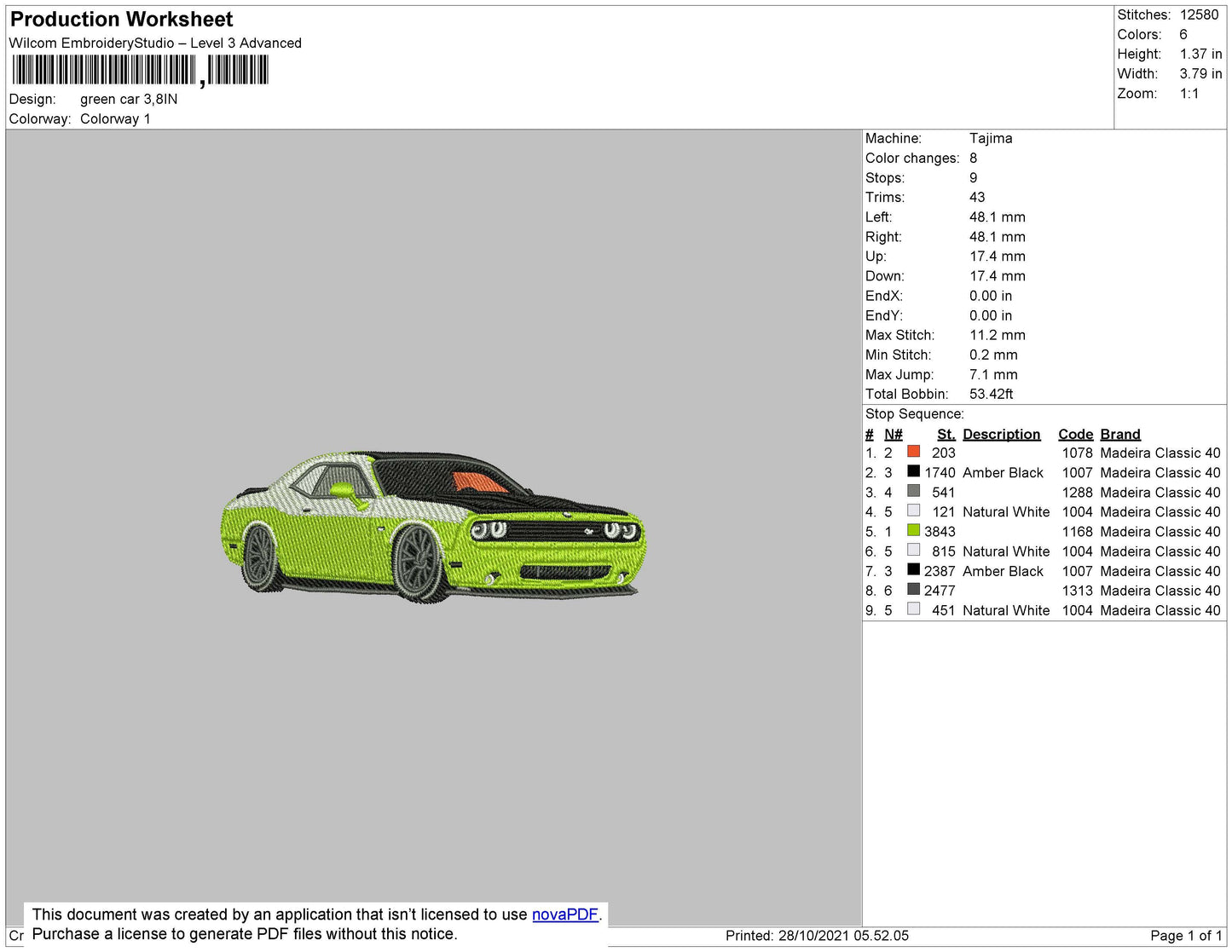Screen dimensions: 1232x952
Task: Click the Code column header
Action: tap(1076, 435)
